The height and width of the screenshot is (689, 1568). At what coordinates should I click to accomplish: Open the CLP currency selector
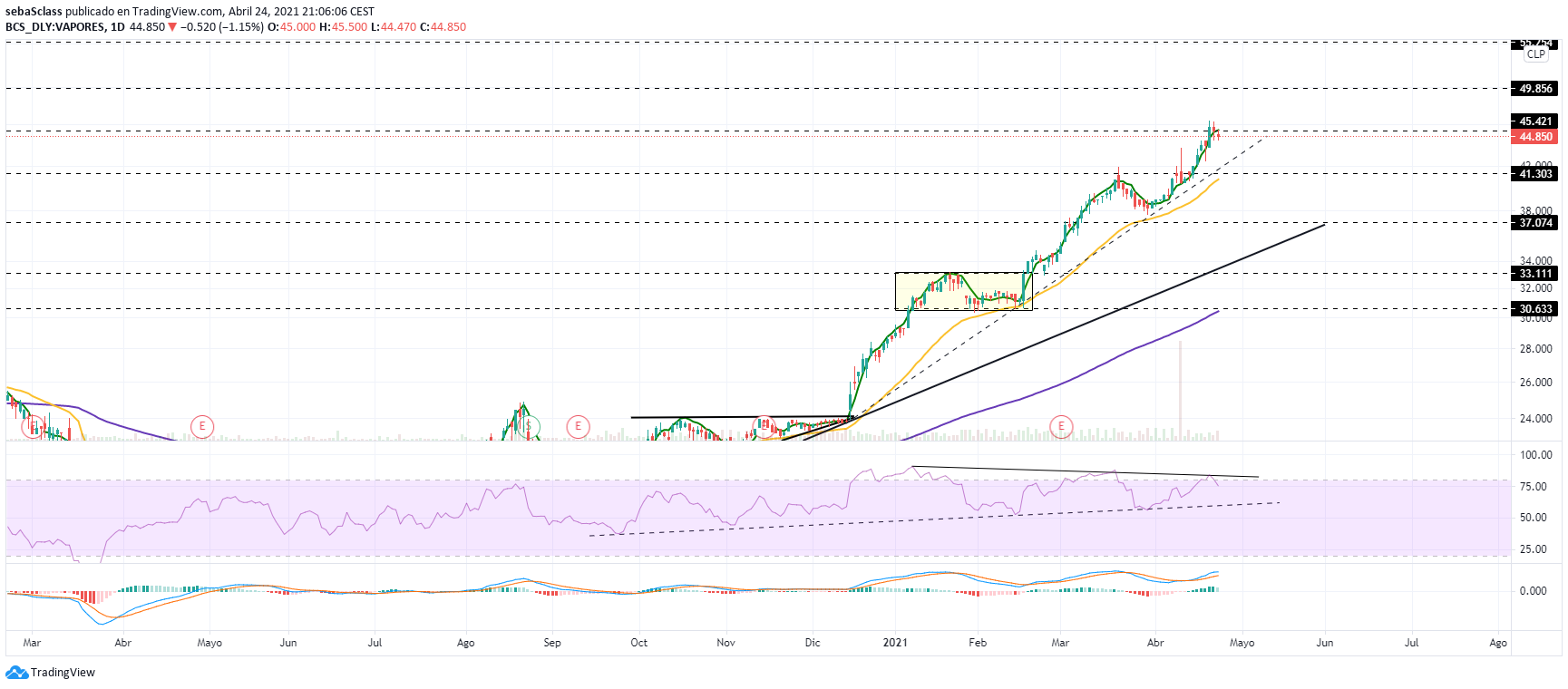click(1535, 54)
